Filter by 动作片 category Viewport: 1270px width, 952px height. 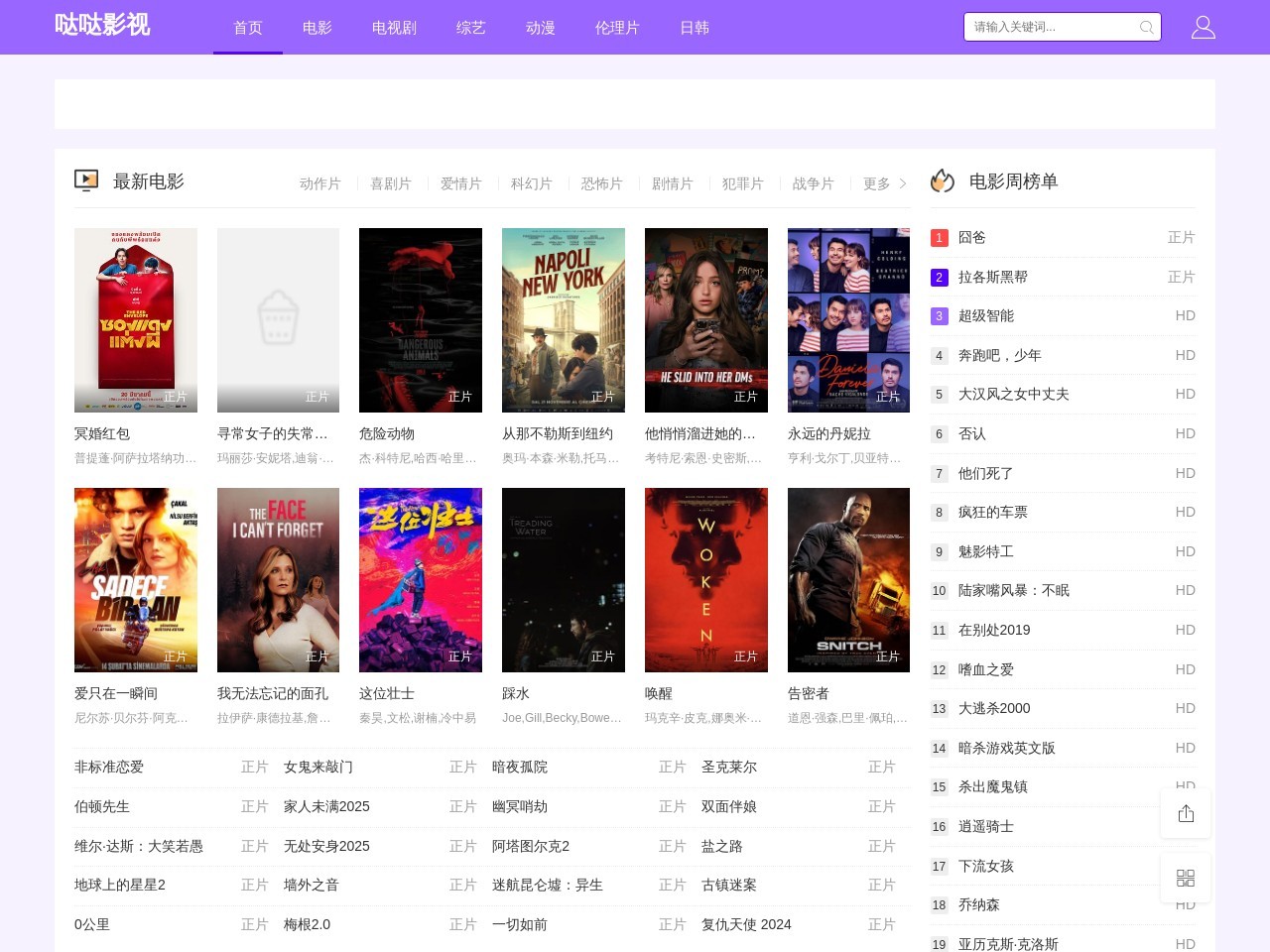click(319, 183)
